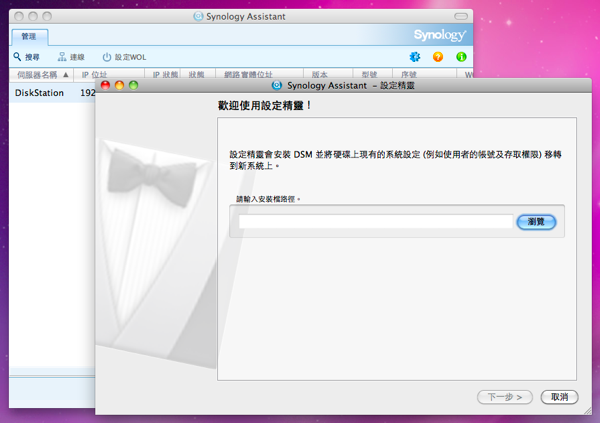
Task: Open settings via the blue gear icon
Action: pyautogui.click(x=415, y=57)
